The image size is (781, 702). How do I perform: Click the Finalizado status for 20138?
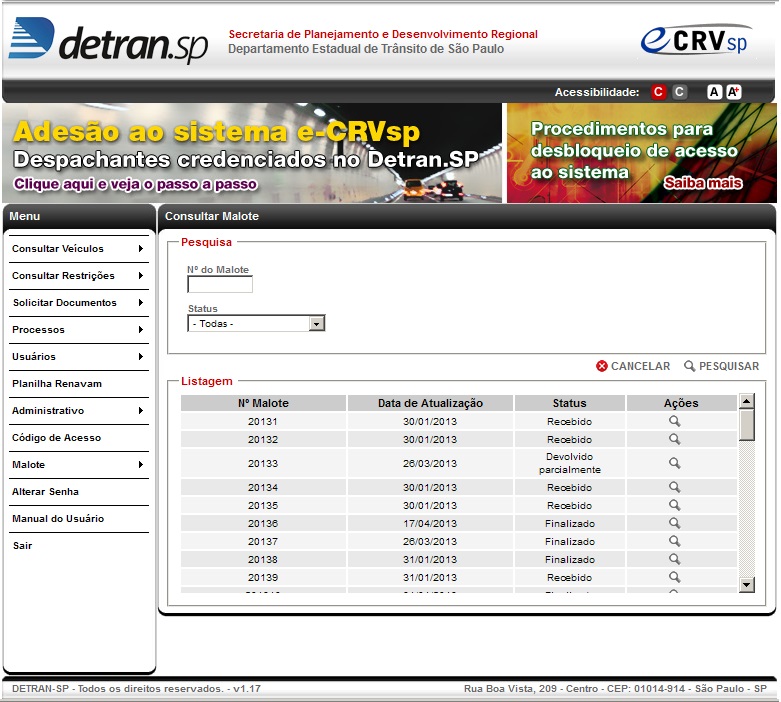569,560
